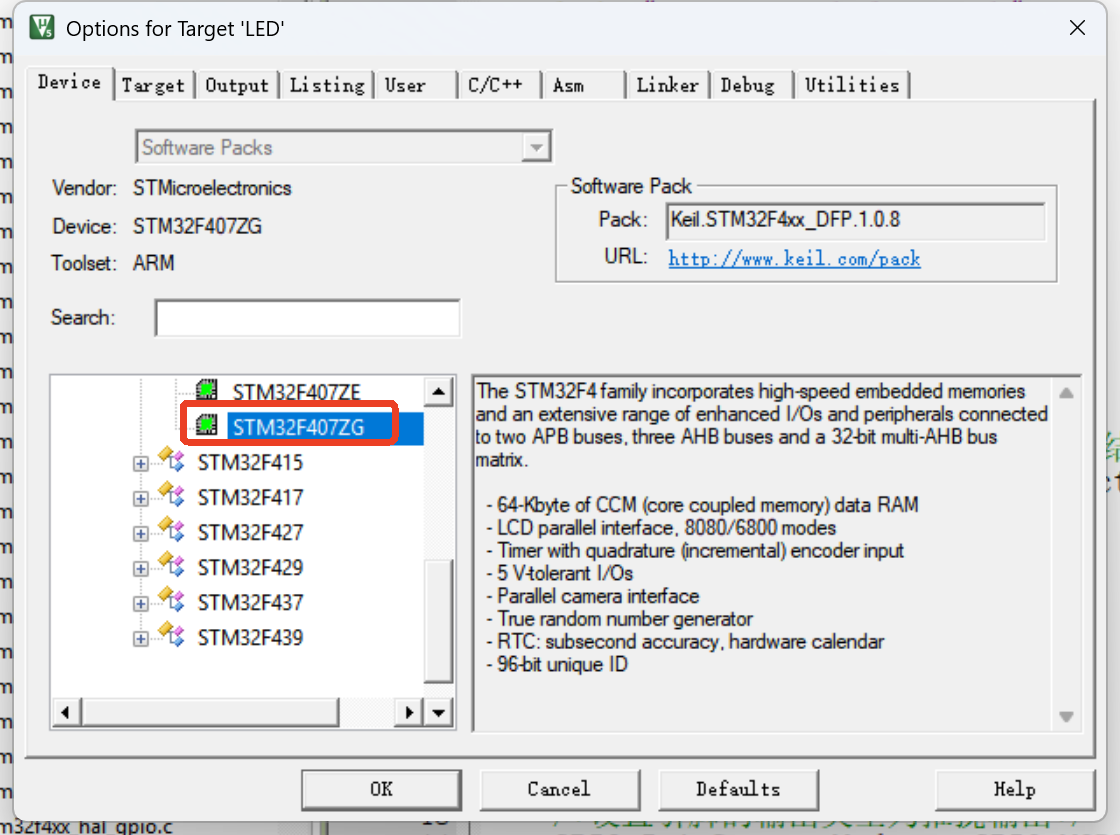Click the Help button
Image resolution: width=1120 pixels, height=835 pixels.
tap(1015, 789)
